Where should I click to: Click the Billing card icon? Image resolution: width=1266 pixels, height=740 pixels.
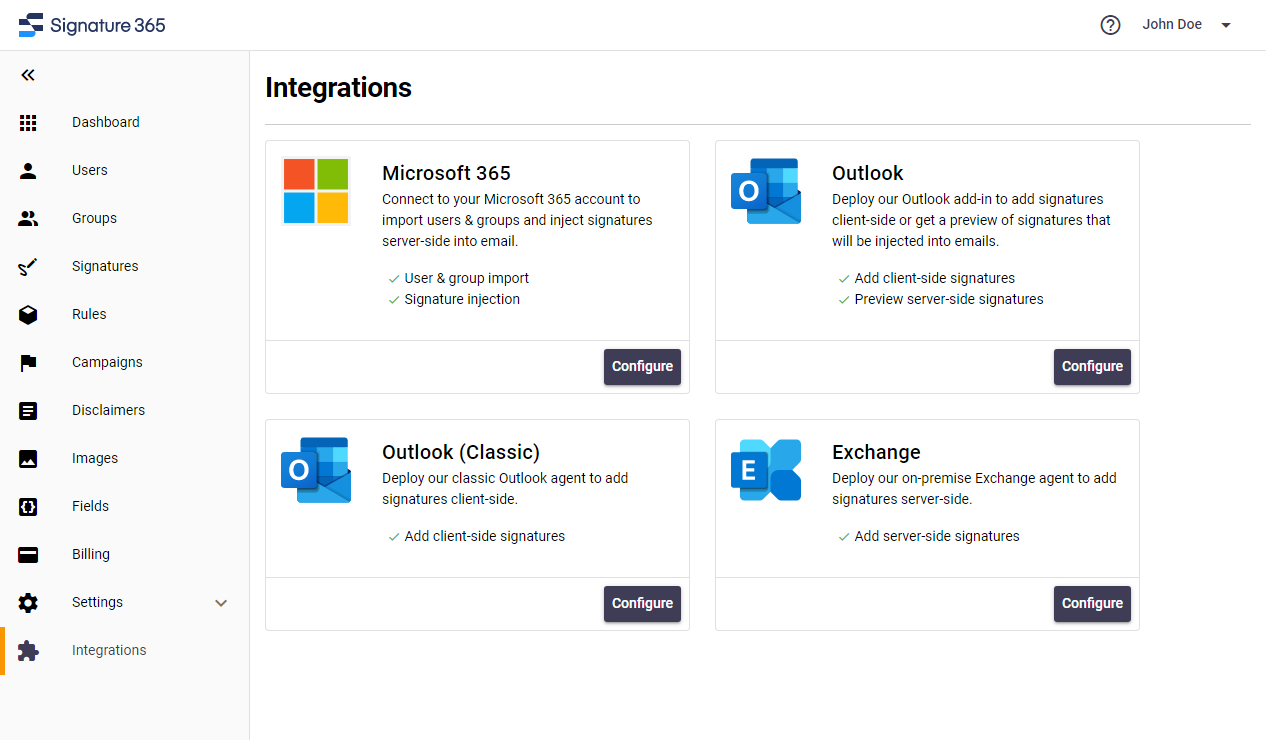(28, 555)
